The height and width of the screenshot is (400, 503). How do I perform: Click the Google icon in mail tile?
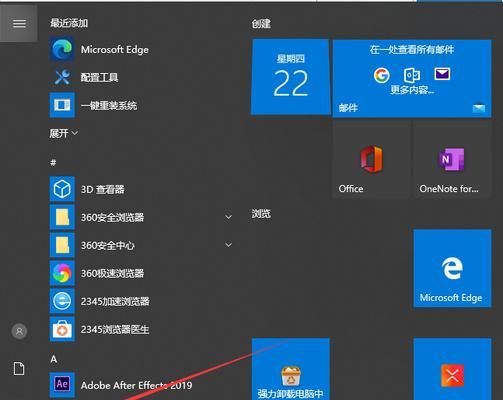382,75
